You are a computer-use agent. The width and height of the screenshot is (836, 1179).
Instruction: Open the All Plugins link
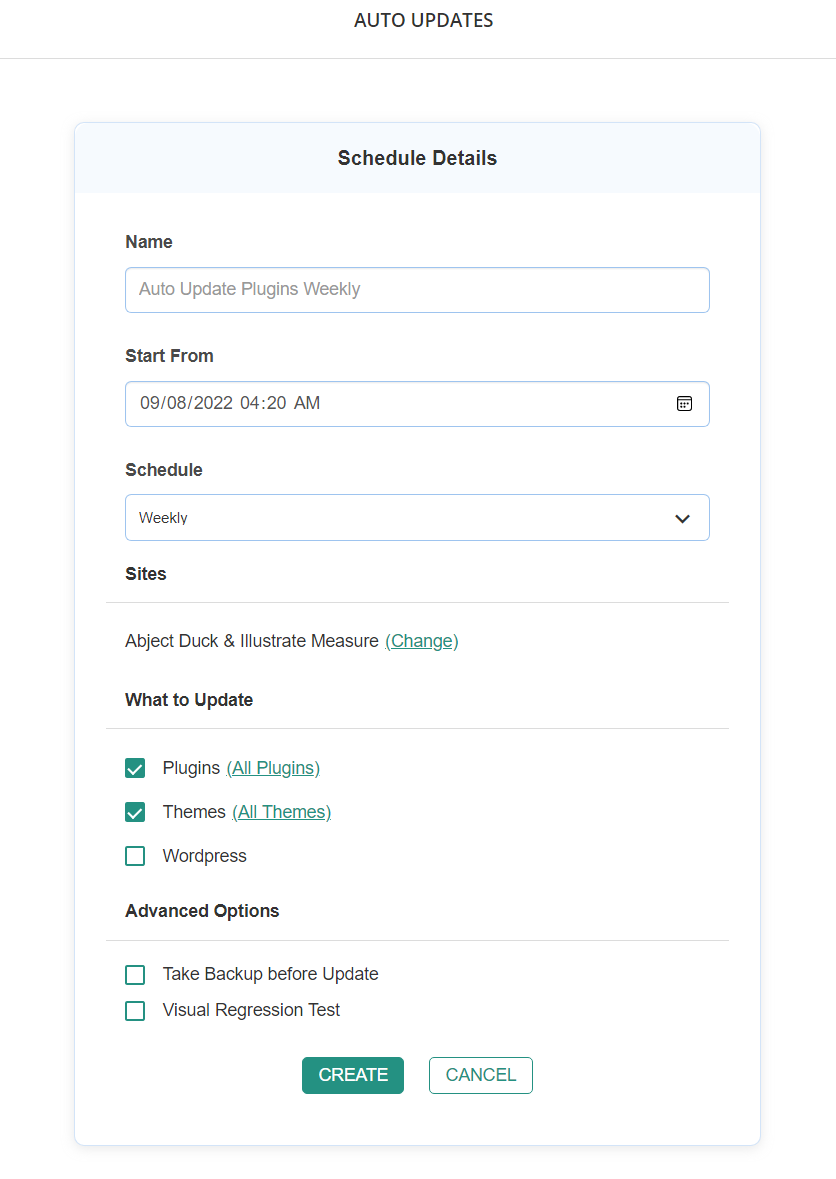coord(273,768)
